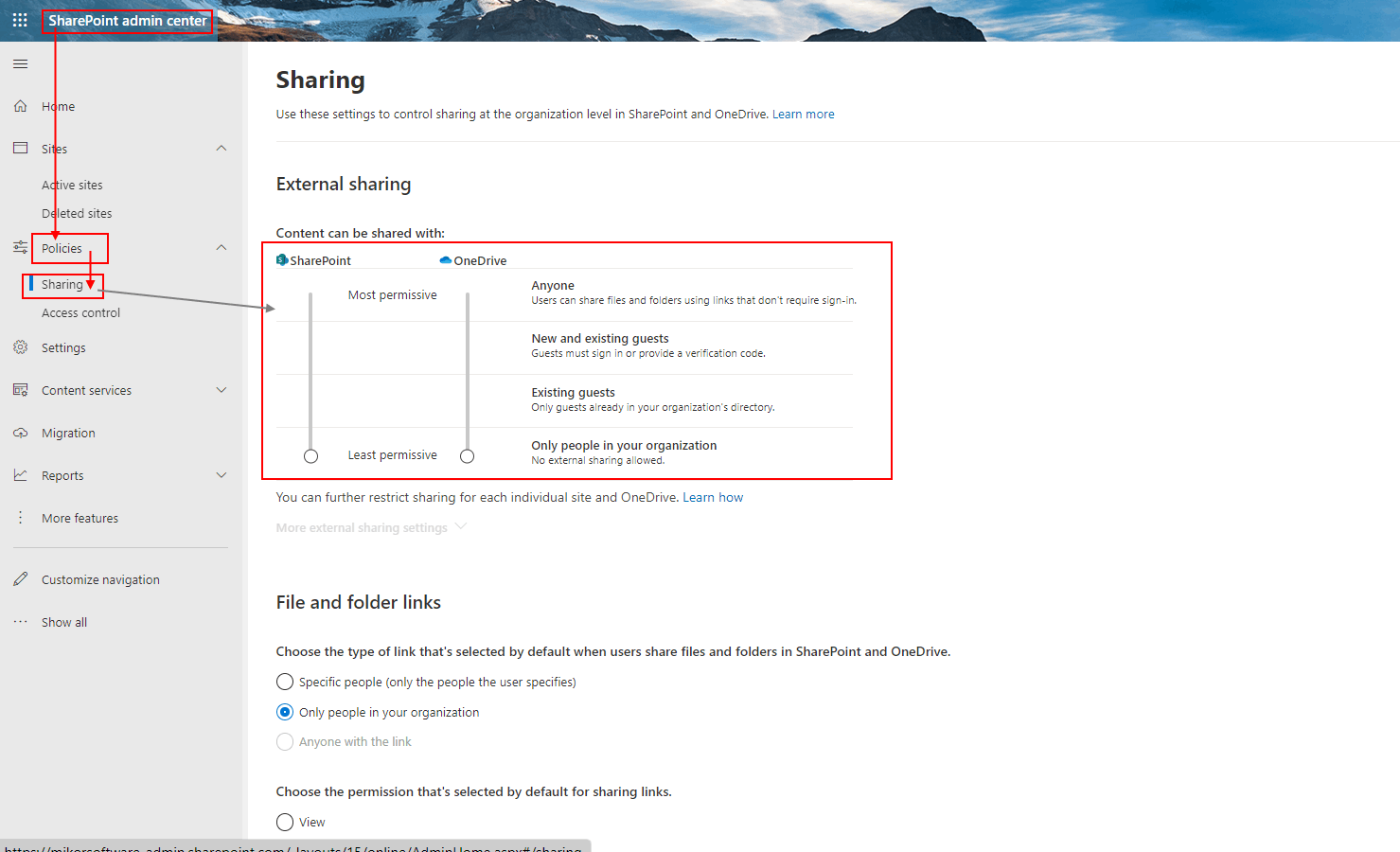1400x852 pixels.
Task: Click Show all navigation items
Action: (x=64, y=623)
